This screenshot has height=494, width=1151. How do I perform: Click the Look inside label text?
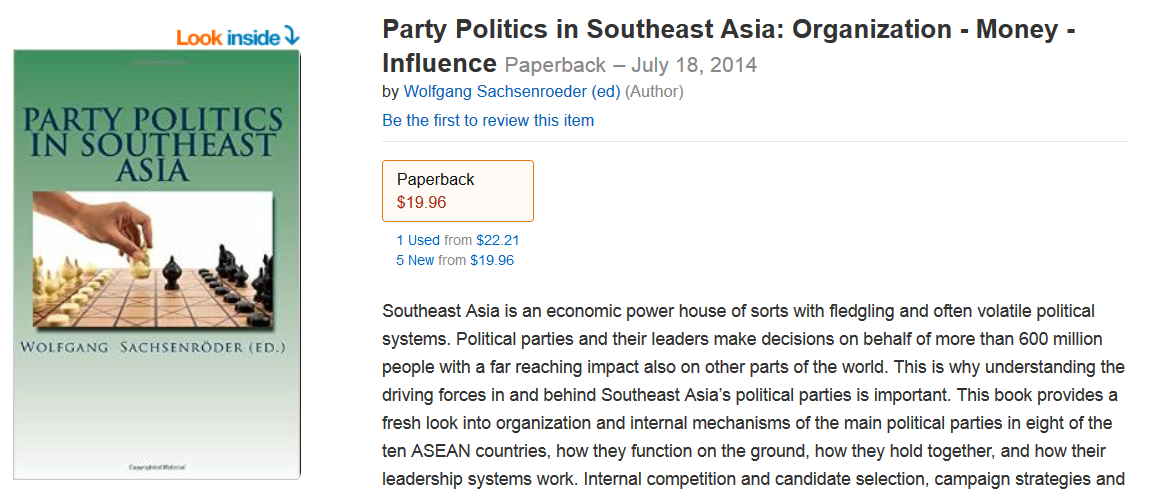(x=229, y=38)
